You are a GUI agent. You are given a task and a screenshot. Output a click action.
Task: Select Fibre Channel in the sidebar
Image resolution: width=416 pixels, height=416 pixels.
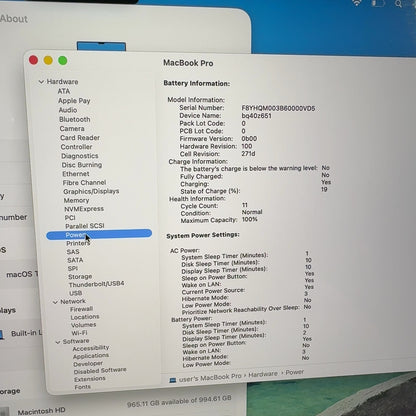point(84,183)
